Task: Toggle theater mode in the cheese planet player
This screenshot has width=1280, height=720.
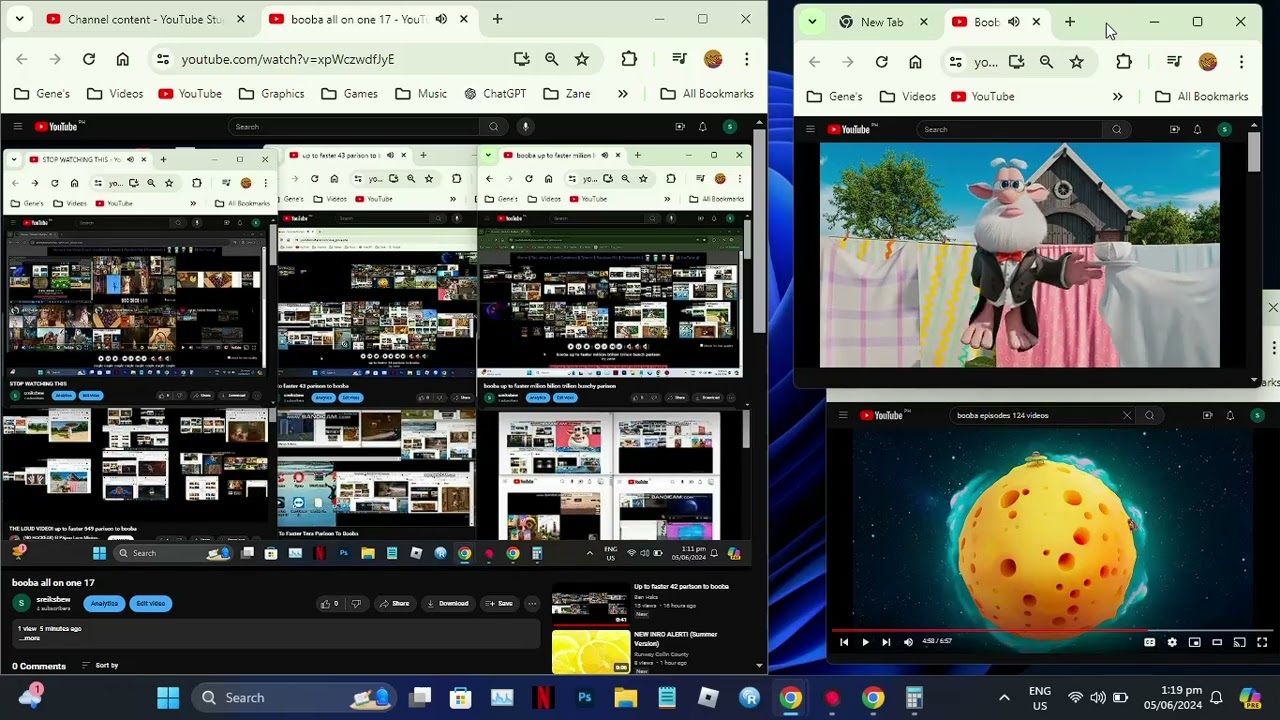Action: 1217,643
